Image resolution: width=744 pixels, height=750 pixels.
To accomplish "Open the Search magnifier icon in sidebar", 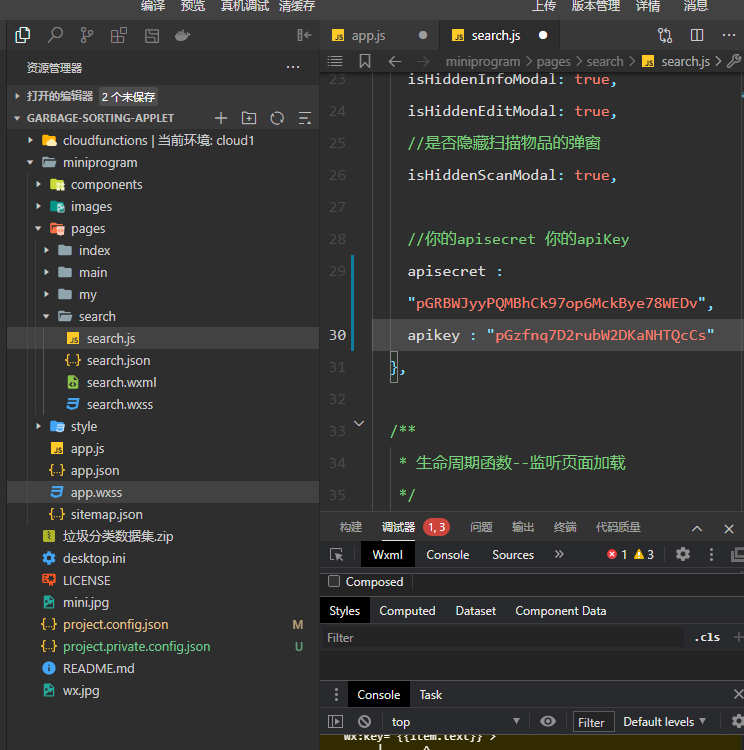I will (x=55, y=35).
